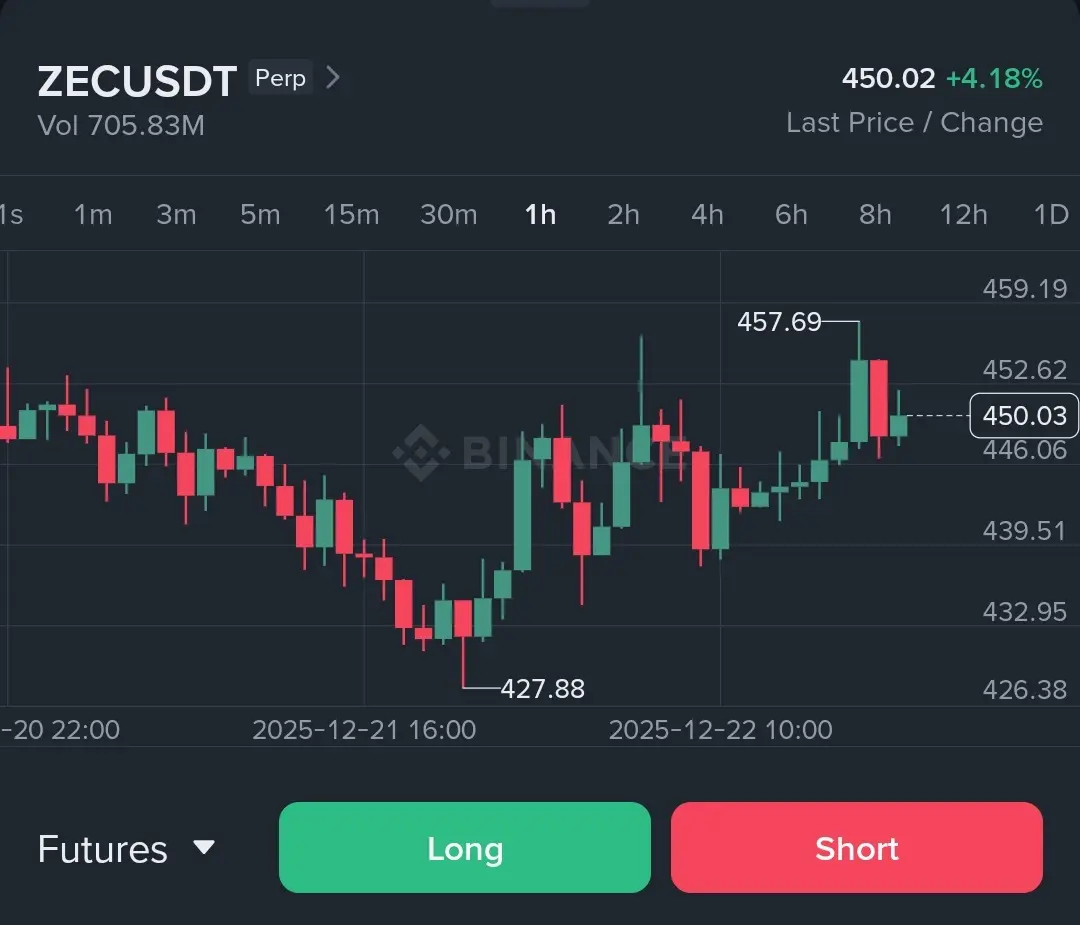Pick the 4h chart timeframe

[x=707, y=214]
